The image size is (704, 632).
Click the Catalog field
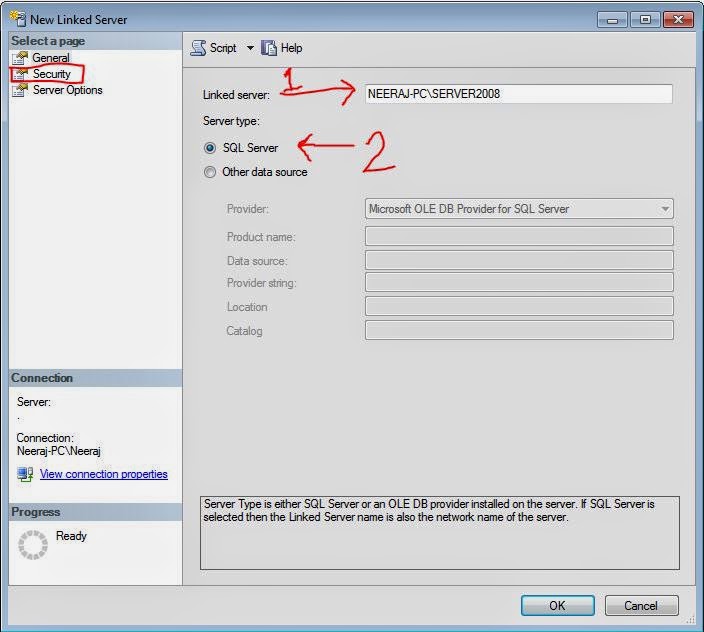(519, 330)
